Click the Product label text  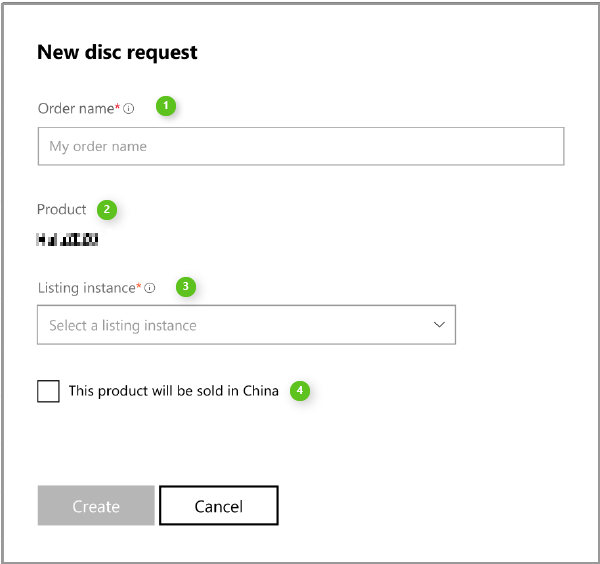pos(62,210)
